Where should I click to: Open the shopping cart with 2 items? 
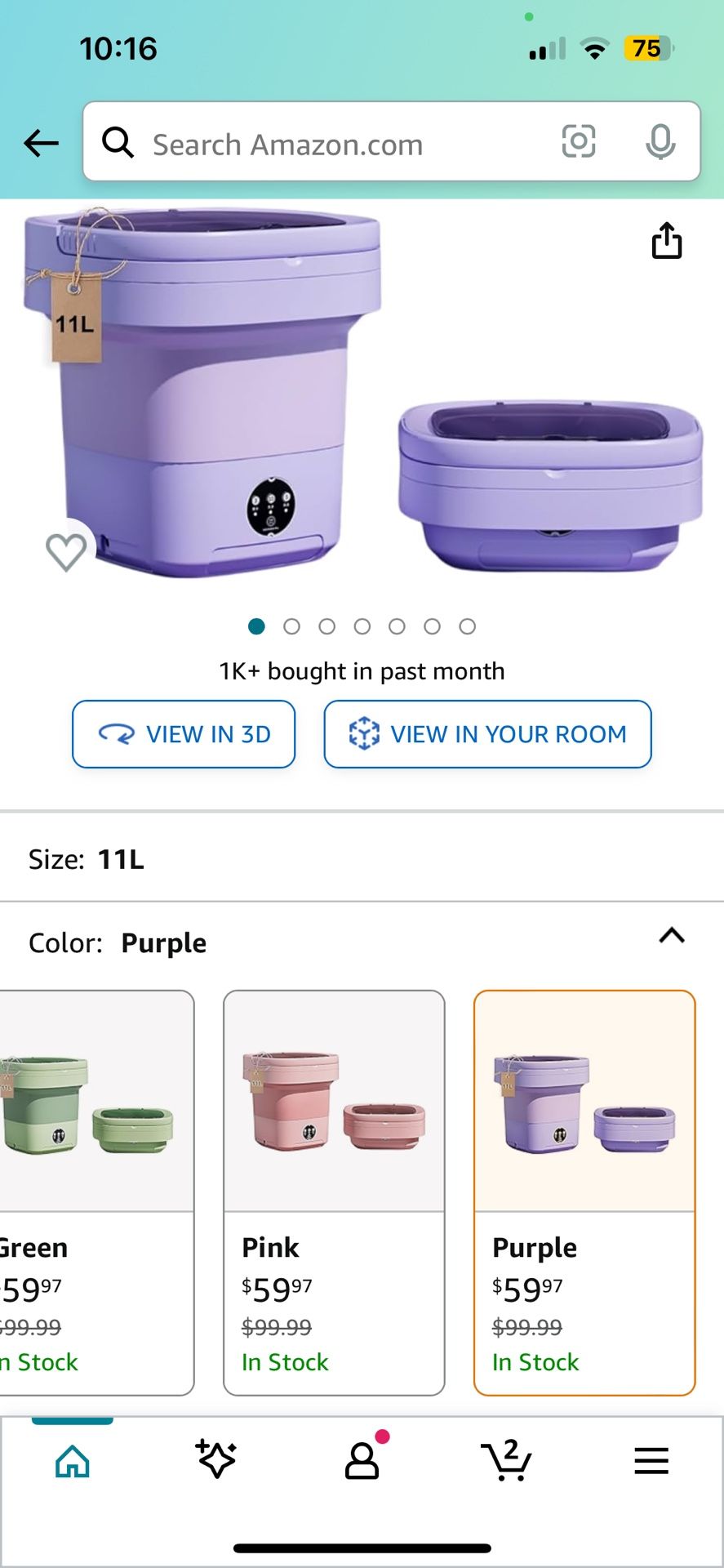point(506,1460)
